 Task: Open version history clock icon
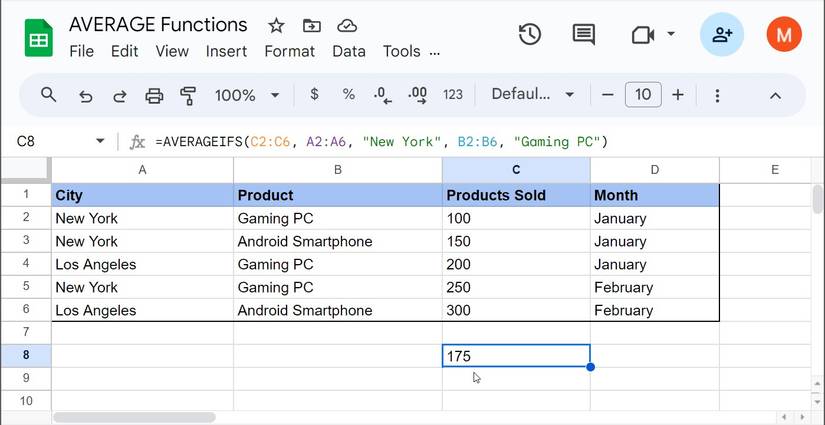(529, 34)
